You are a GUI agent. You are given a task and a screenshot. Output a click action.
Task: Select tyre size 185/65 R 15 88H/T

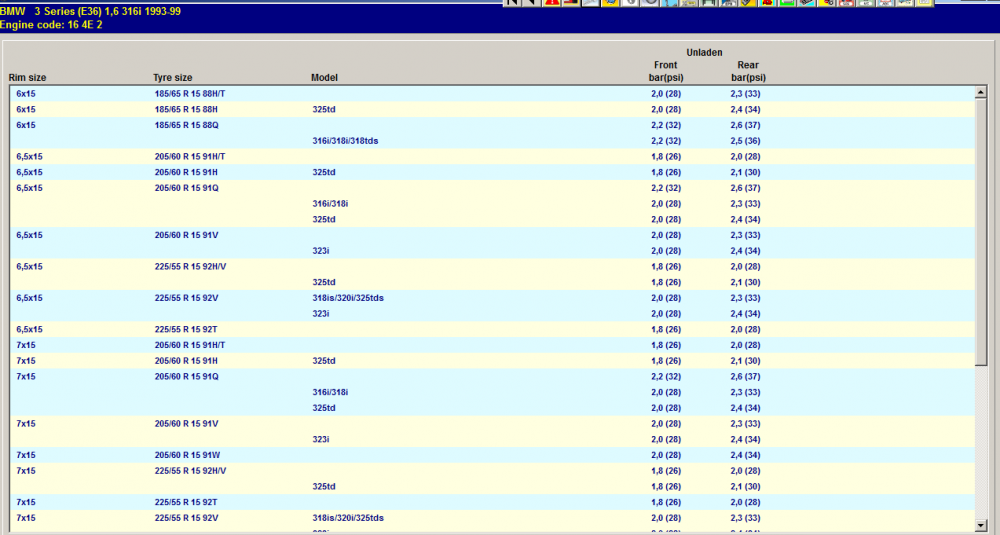(x=189, y=94)
